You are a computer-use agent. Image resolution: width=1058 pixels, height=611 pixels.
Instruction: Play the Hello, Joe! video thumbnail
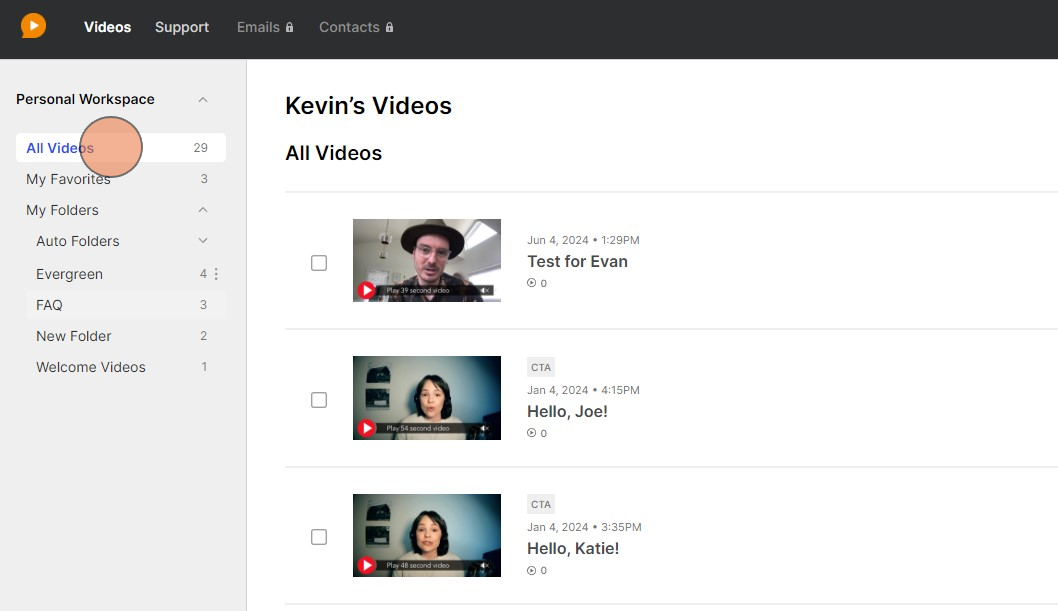(426, 398)
